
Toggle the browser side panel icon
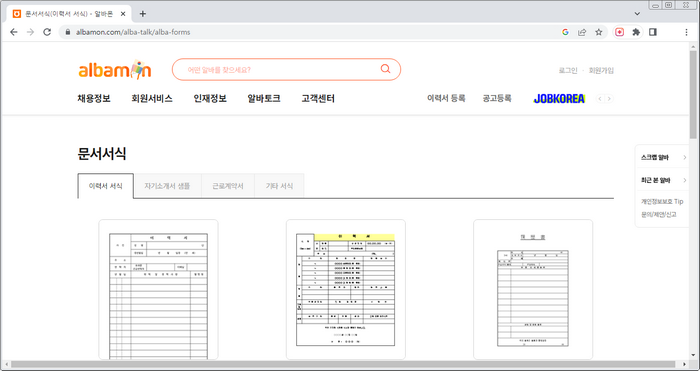tap(653, 32)
